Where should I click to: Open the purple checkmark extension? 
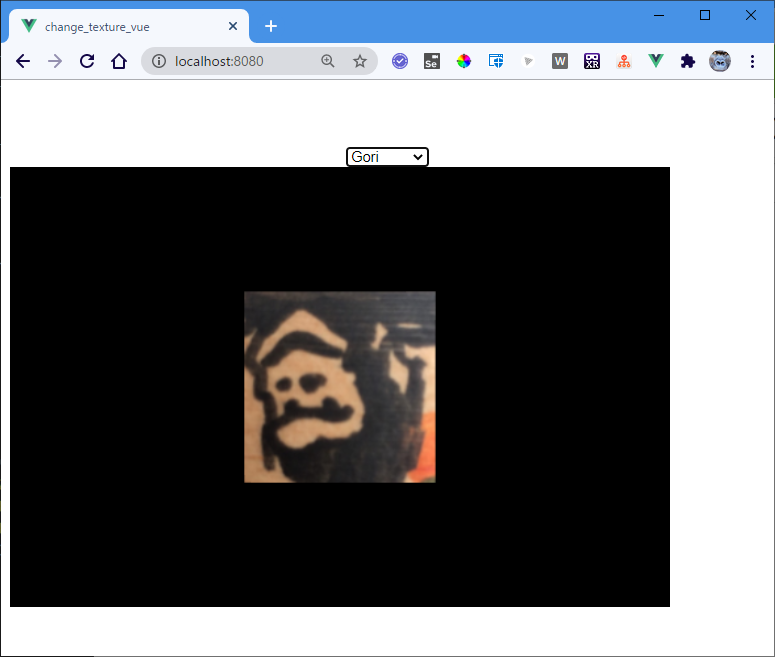[x=400, y=61]
